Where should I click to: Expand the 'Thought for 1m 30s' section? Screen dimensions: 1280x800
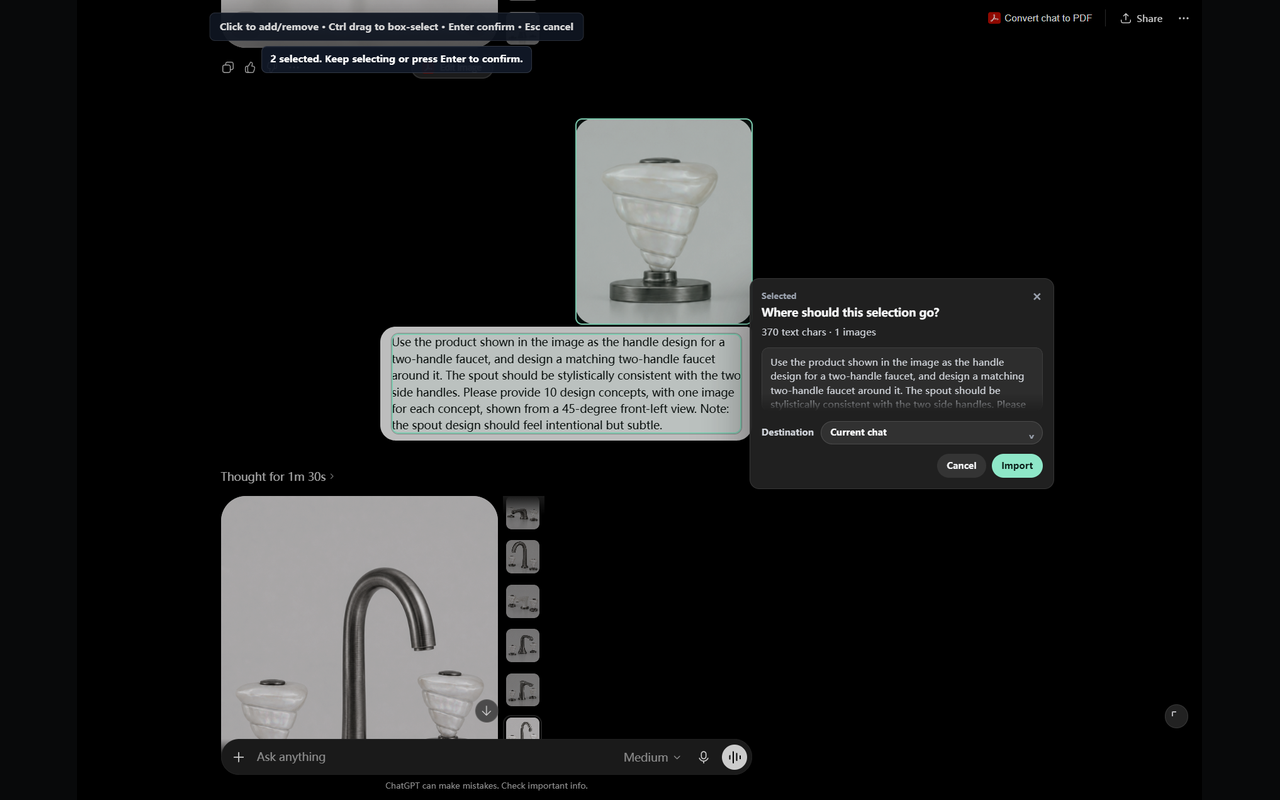(x=277, y=476)
